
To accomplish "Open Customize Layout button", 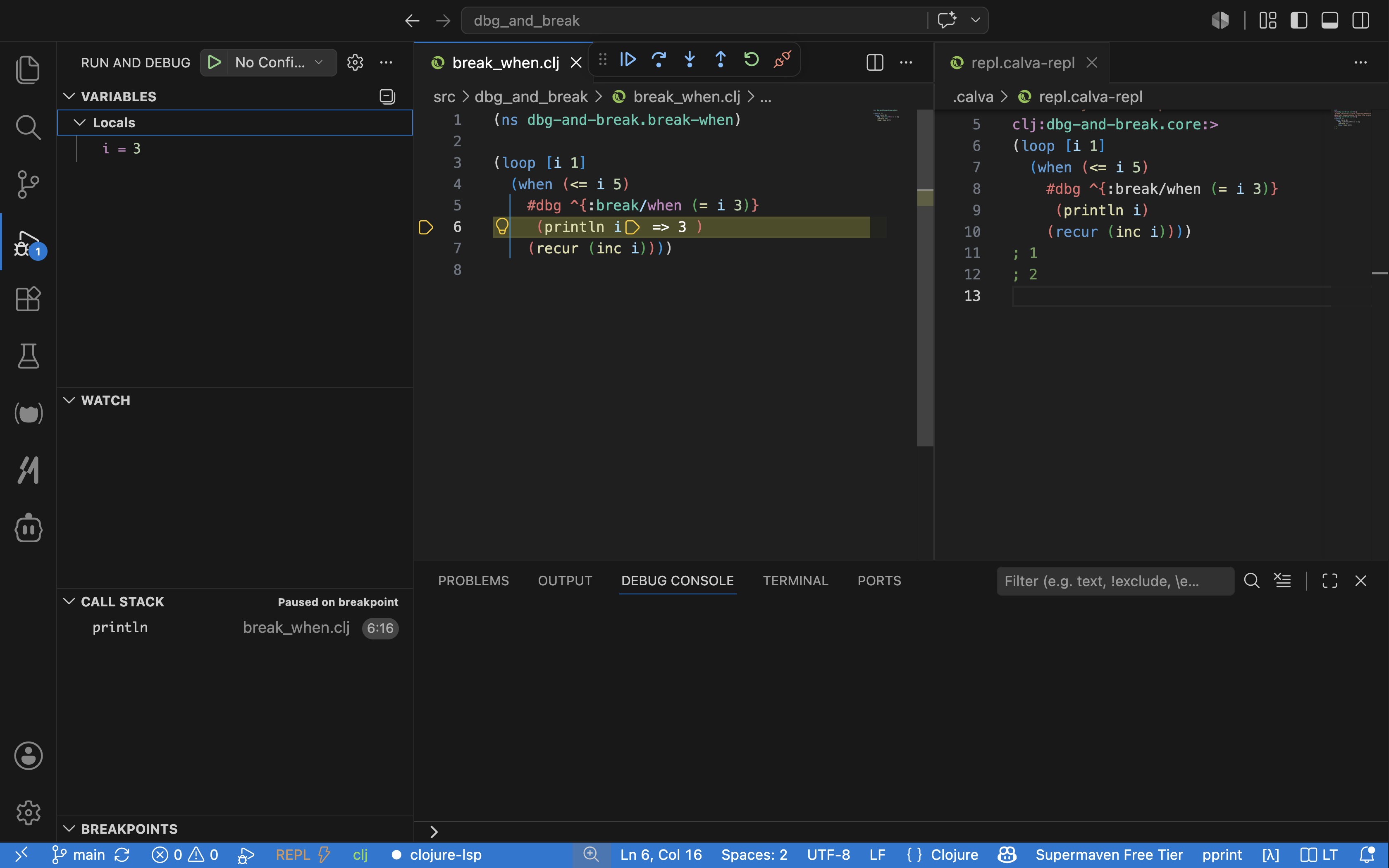I will coord(1268,21).
